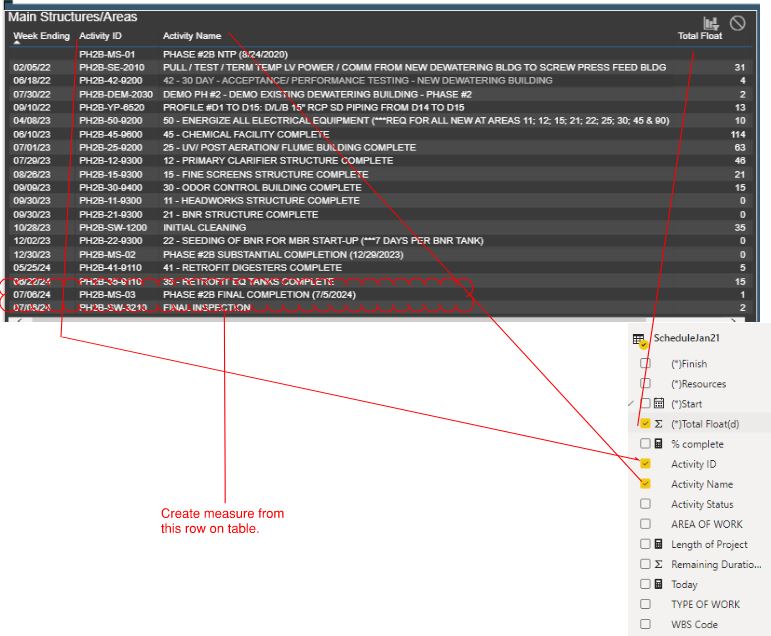Click 12 - PRIMARY CLARIFIER STRUCTURE COMPLETE row
The image size is (771, 636).
(x=278, y=161)
